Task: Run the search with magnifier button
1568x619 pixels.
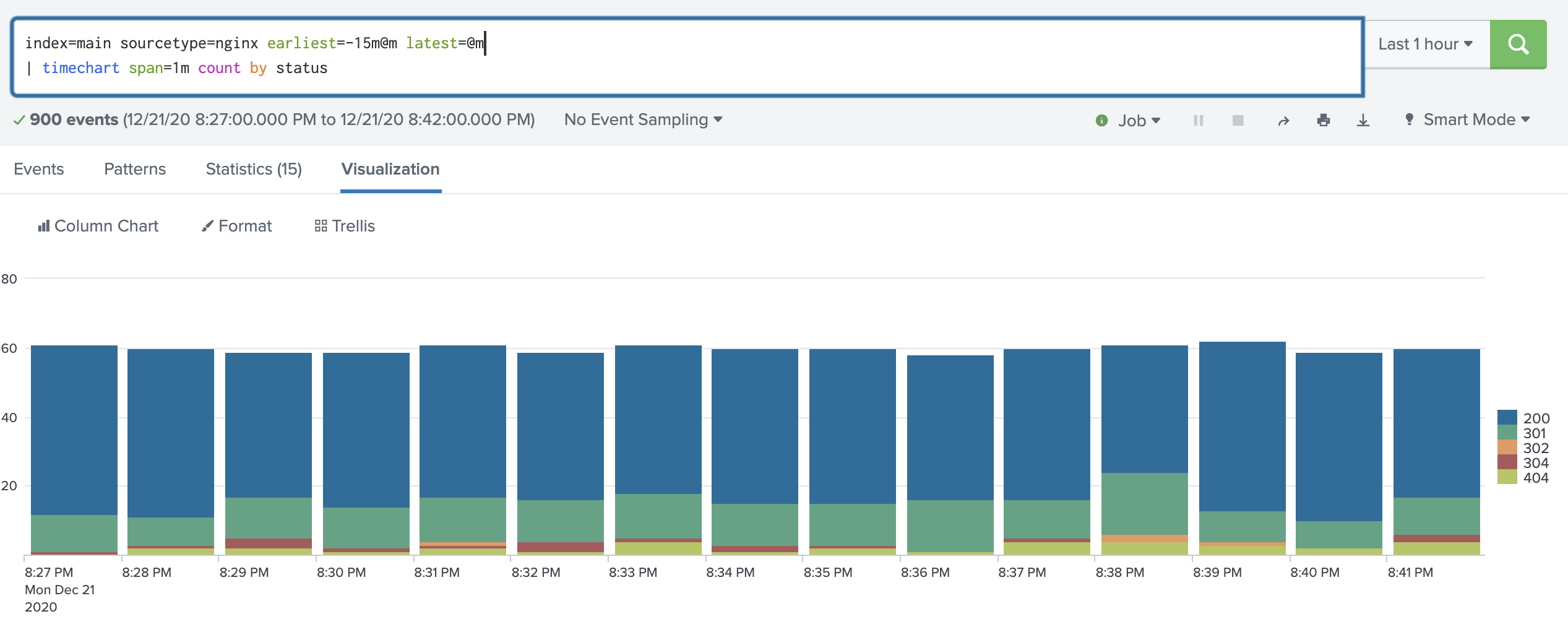Action: pos(1518,44)
